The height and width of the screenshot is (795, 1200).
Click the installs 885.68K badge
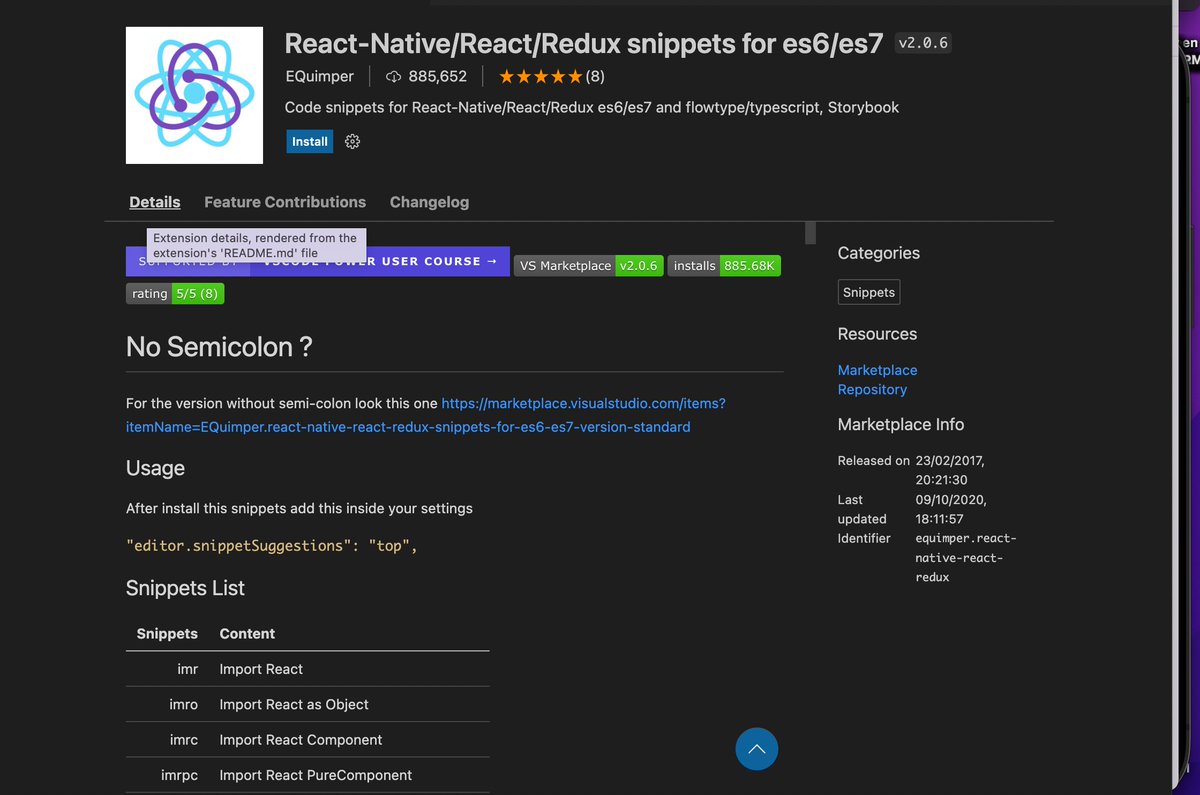point(724,266)
